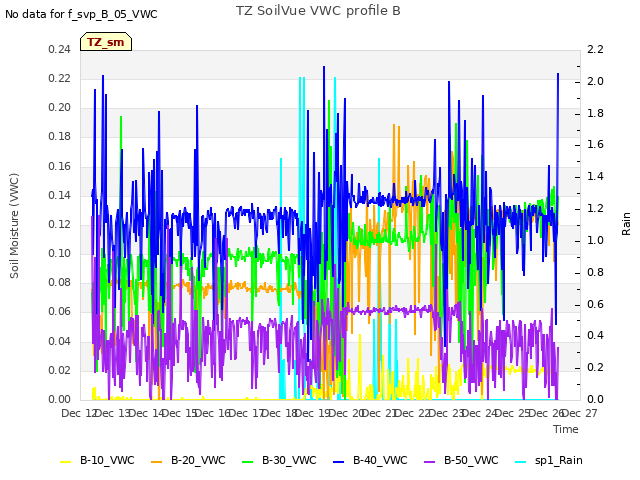
Task: Click the 0.20 left axis tick label
Action: [x=60, y=107]
